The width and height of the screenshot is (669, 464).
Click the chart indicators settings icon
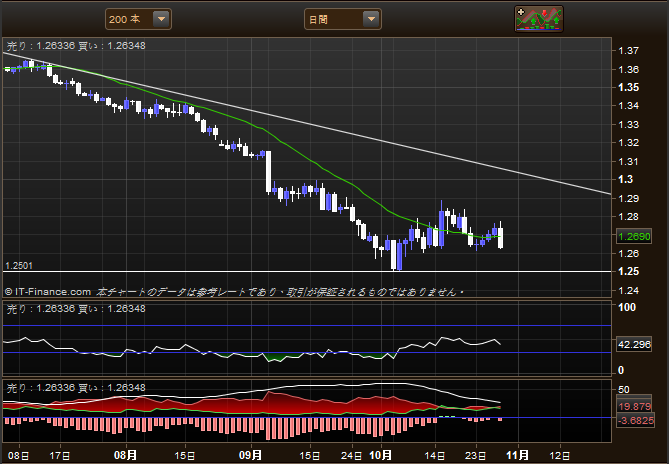[x=539, y=19]
